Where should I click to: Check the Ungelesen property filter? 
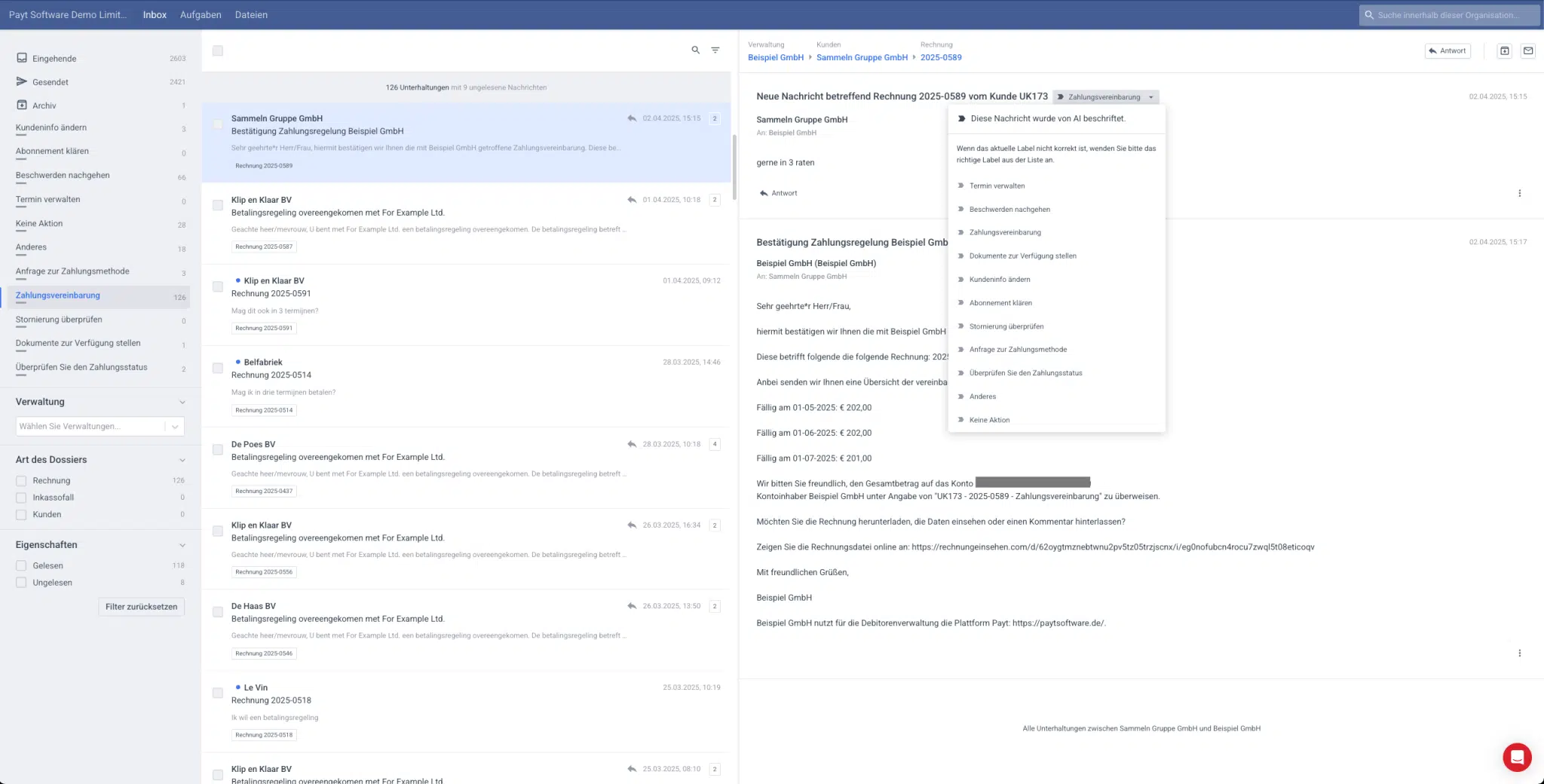[x=21, y=583]
